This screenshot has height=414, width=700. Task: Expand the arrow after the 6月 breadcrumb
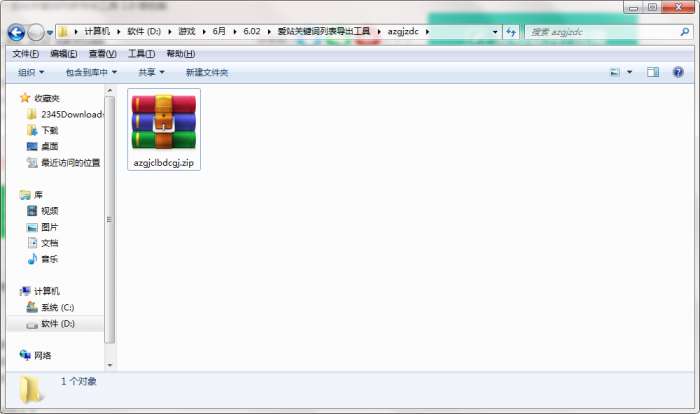[235, 32]
